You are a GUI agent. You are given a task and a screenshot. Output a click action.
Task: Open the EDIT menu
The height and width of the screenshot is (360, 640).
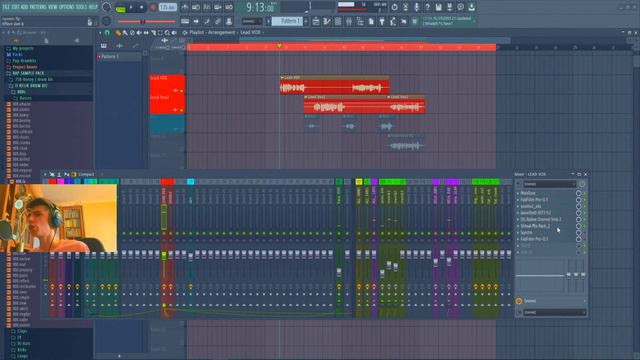16,7
